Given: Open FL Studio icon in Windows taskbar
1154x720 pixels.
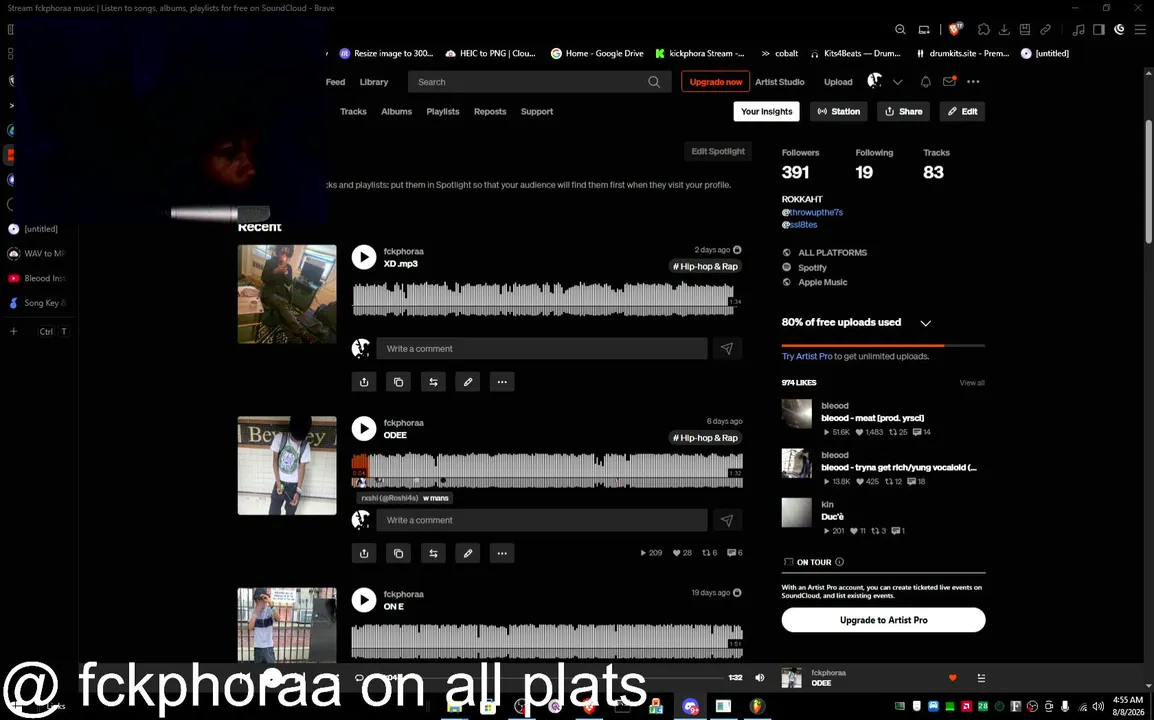Looking at the screenshot, I should pos(757,707).
